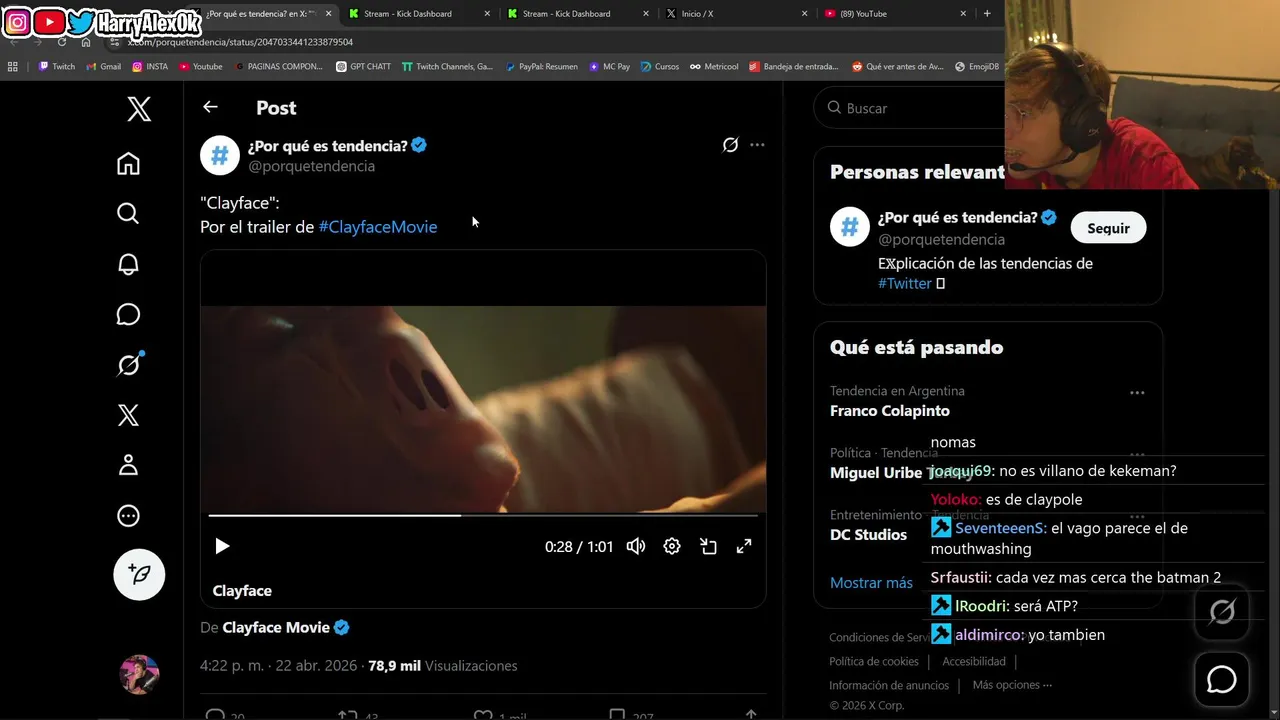This screenshot has width=1280, height=720.
Task: Go to X home via sidebar house icon
Action: coord(128,163)
